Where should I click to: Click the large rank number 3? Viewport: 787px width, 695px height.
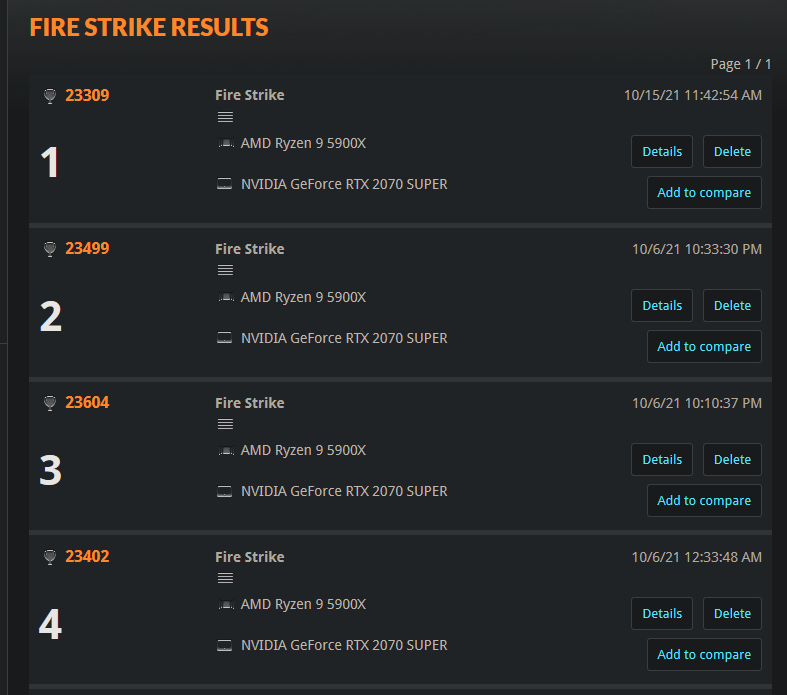coord(51,470)
